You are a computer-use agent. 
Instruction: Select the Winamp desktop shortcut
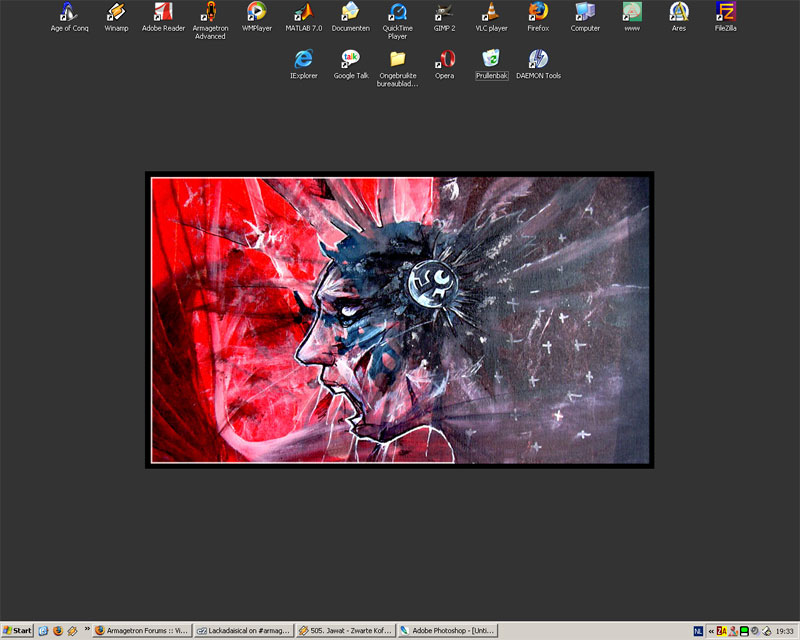[117, 13]
